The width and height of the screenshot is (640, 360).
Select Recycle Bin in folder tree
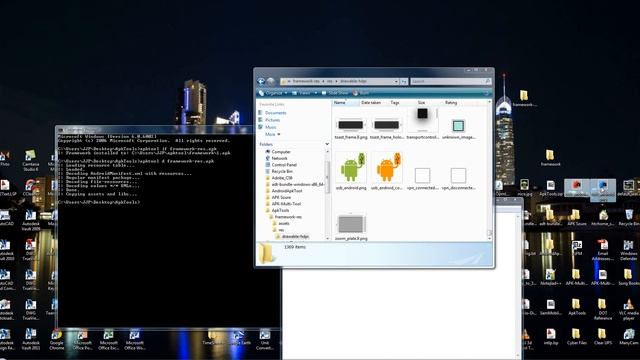pos(279,171)
